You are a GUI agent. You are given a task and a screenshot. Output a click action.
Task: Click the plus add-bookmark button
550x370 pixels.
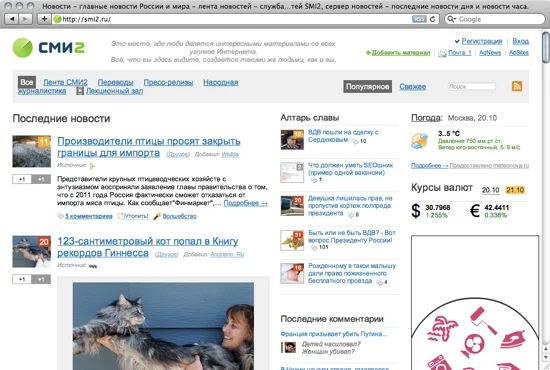tap(44, 19)
